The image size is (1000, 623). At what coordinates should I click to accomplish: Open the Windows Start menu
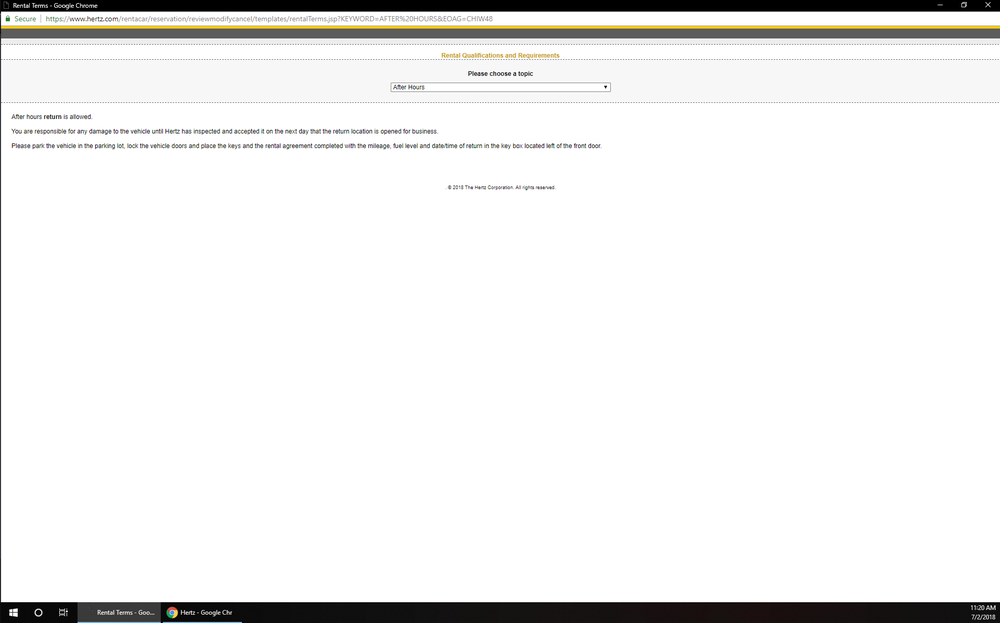14,612
